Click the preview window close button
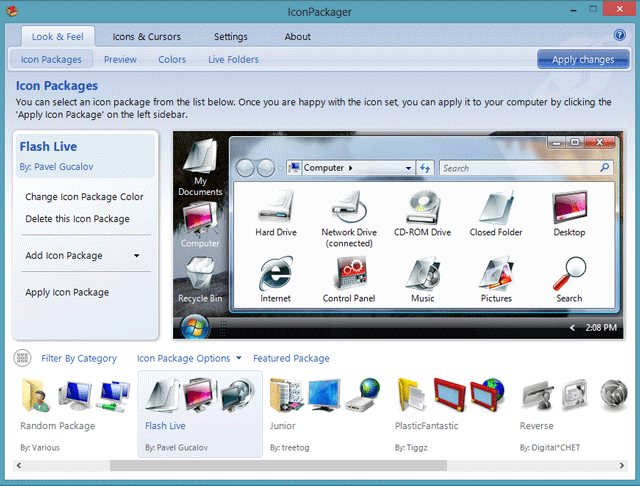The width and height of the screenshot is (640, 486). (x=599, y=142)
